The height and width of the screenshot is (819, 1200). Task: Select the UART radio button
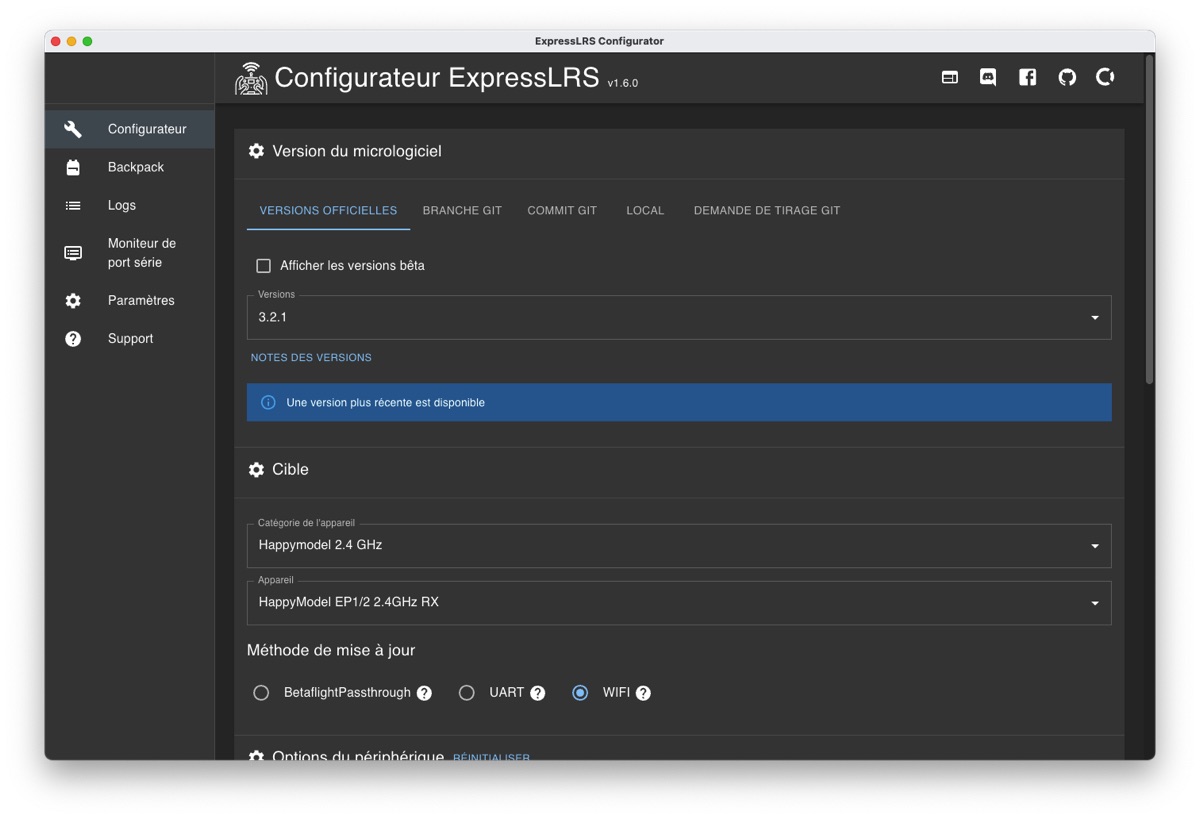pos(466,693)
